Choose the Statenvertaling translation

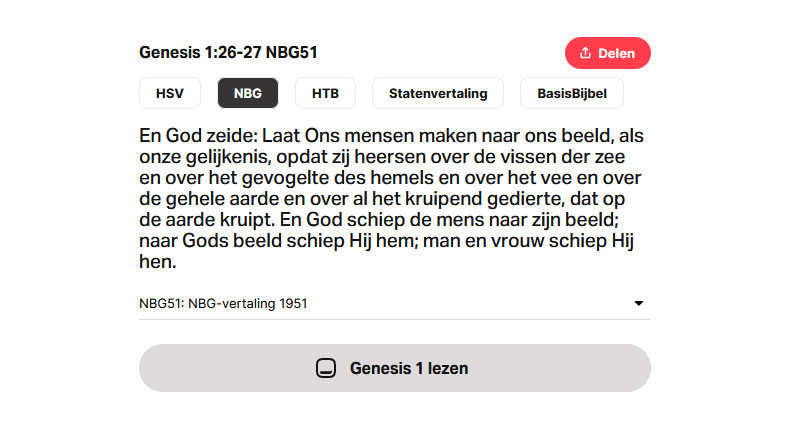pos(438,93)
